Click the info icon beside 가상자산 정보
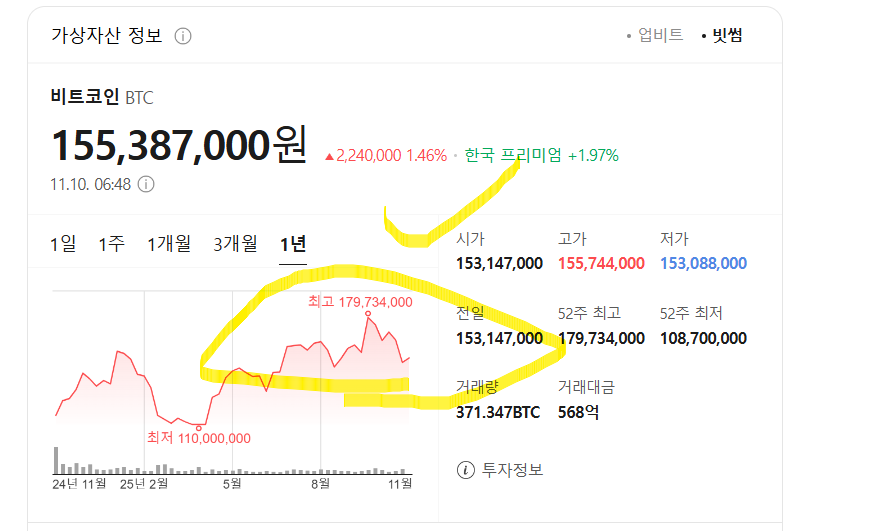Image resolution: width=879 pixels, height=531 pixels. point(183,36)
